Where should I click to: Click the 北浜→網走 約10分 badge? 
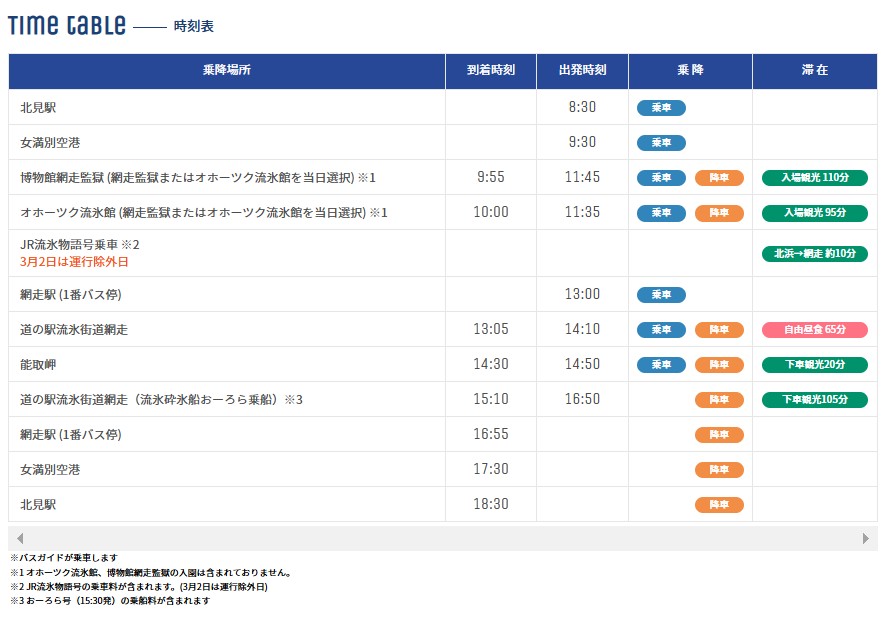814,254
